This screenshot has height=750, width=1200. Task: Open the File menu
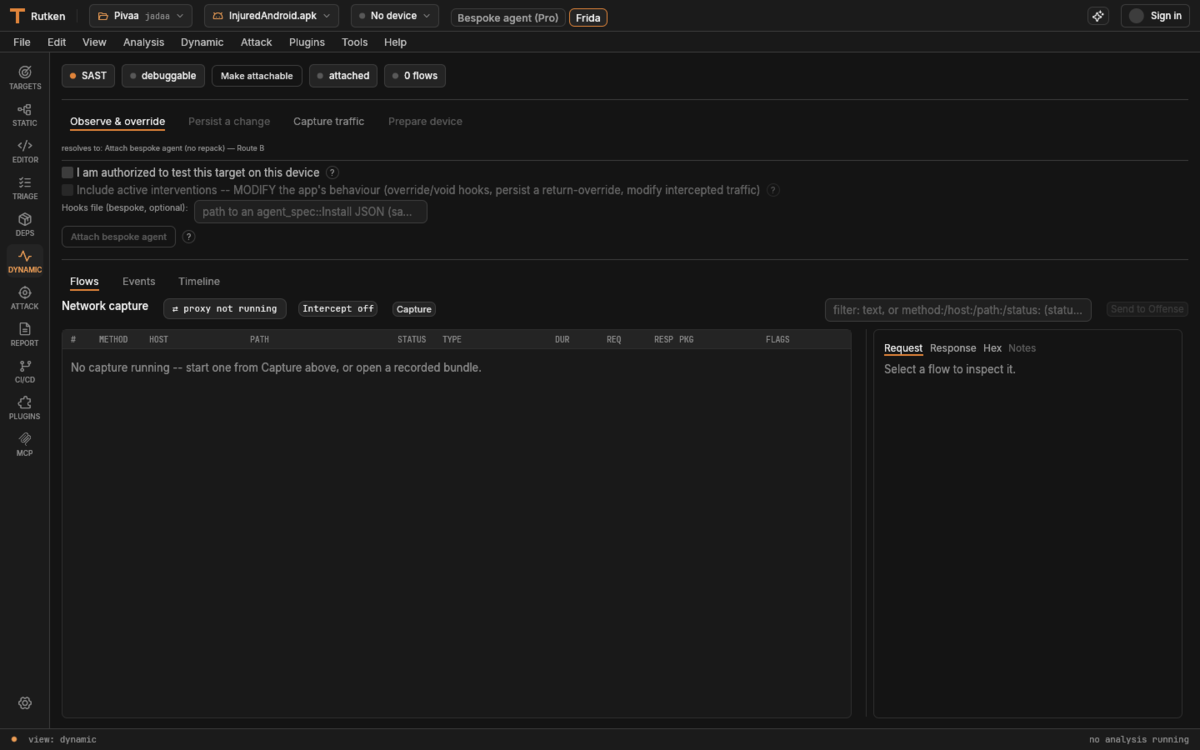(x=22, y=42)
